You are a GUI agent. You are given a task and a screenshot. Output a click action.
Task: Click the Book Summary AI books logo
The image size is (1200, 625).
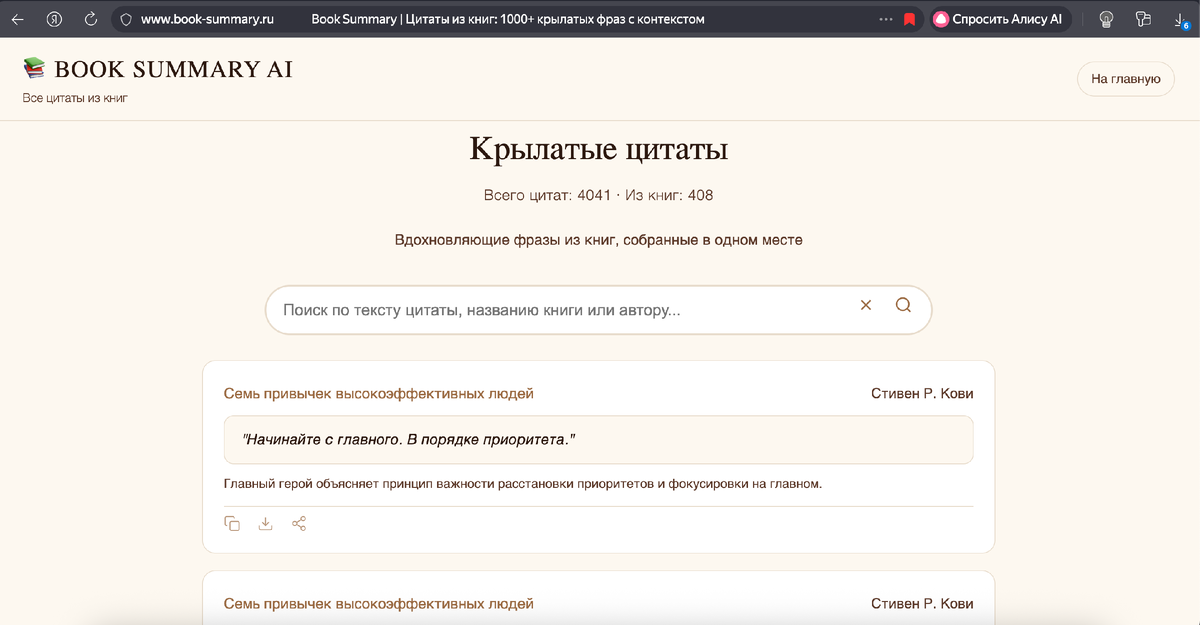(x=34, y=69)
